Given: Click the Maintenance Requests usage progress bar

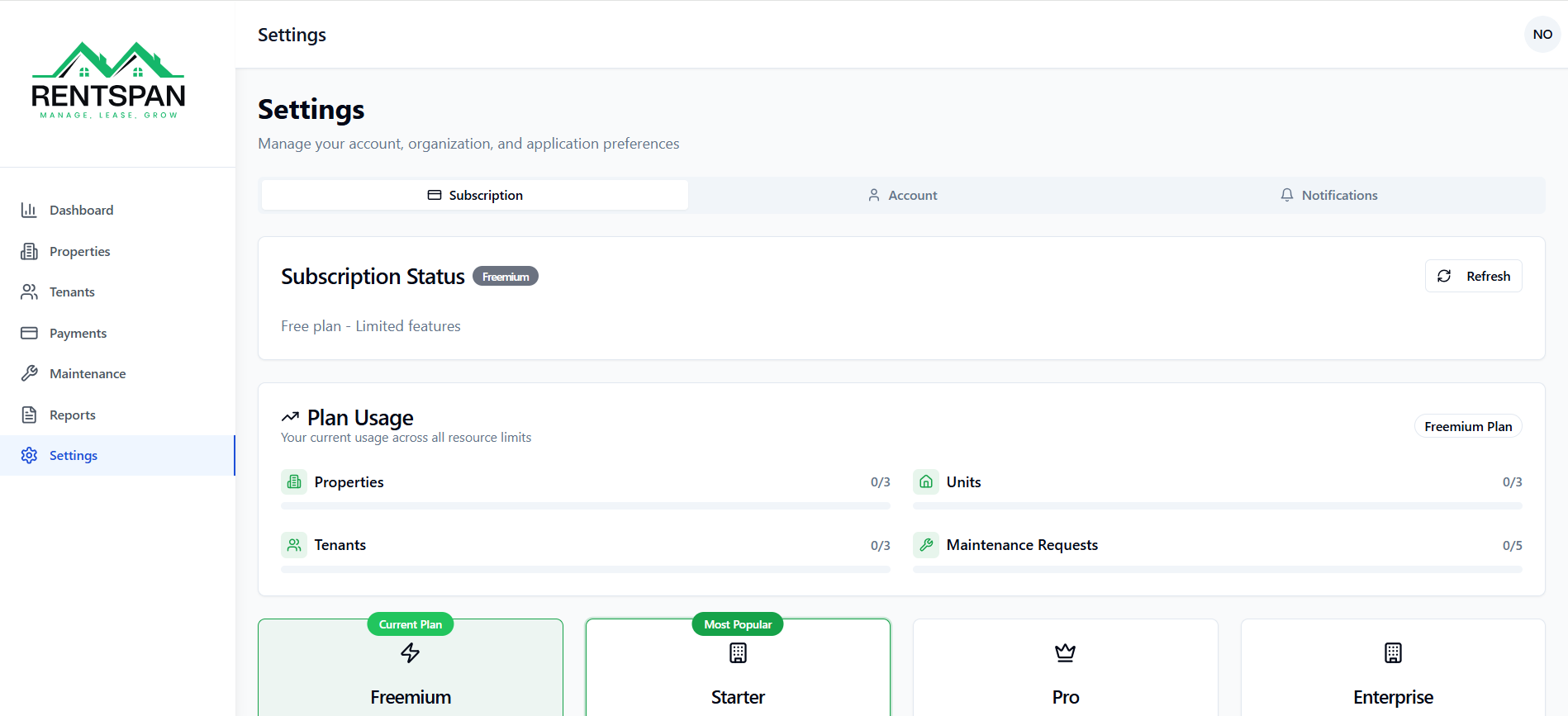Looking at the screenshot, I should click(1217, 569).
